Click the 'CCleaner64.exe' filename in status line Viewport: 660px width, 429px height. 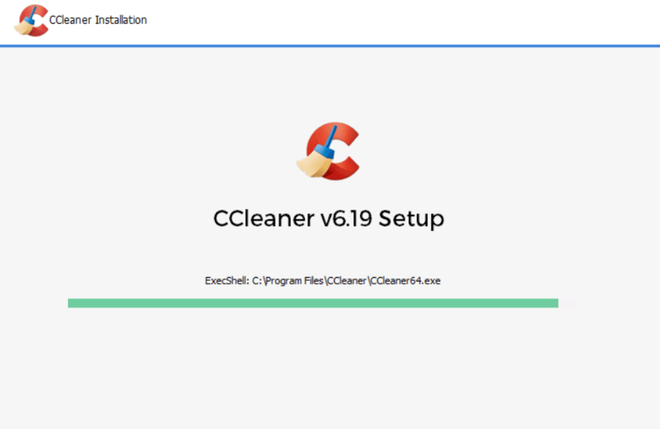(x=406, y=281)
